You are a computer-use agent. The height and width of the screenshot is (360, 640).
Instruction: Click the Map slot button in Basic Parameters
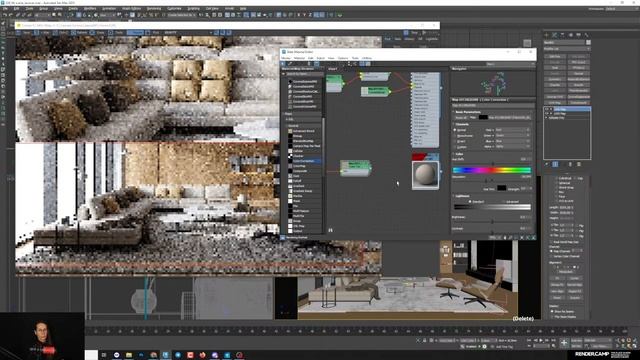(x=510, y=118)
